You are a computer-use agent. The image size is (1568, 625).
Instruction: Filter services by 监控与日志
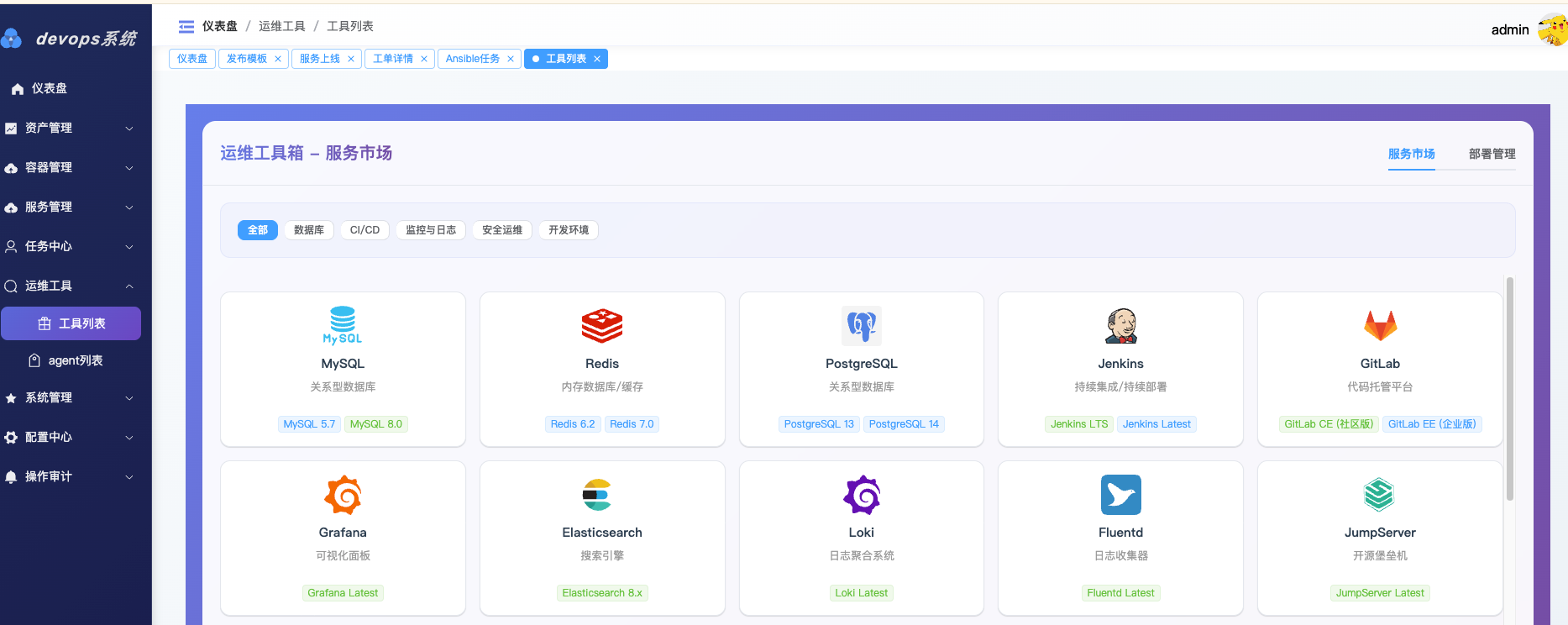431,230
